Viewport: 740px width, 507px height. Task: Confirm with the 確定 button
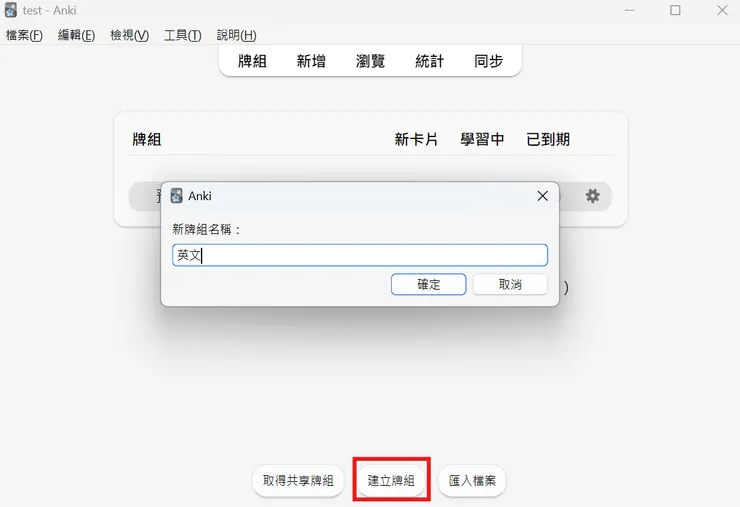coord(429,284)
